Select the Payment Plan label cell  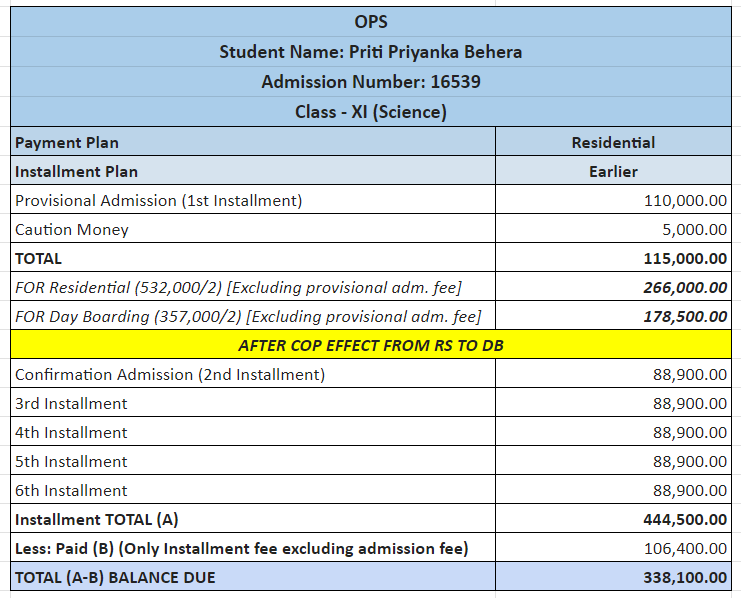point(252,142)
